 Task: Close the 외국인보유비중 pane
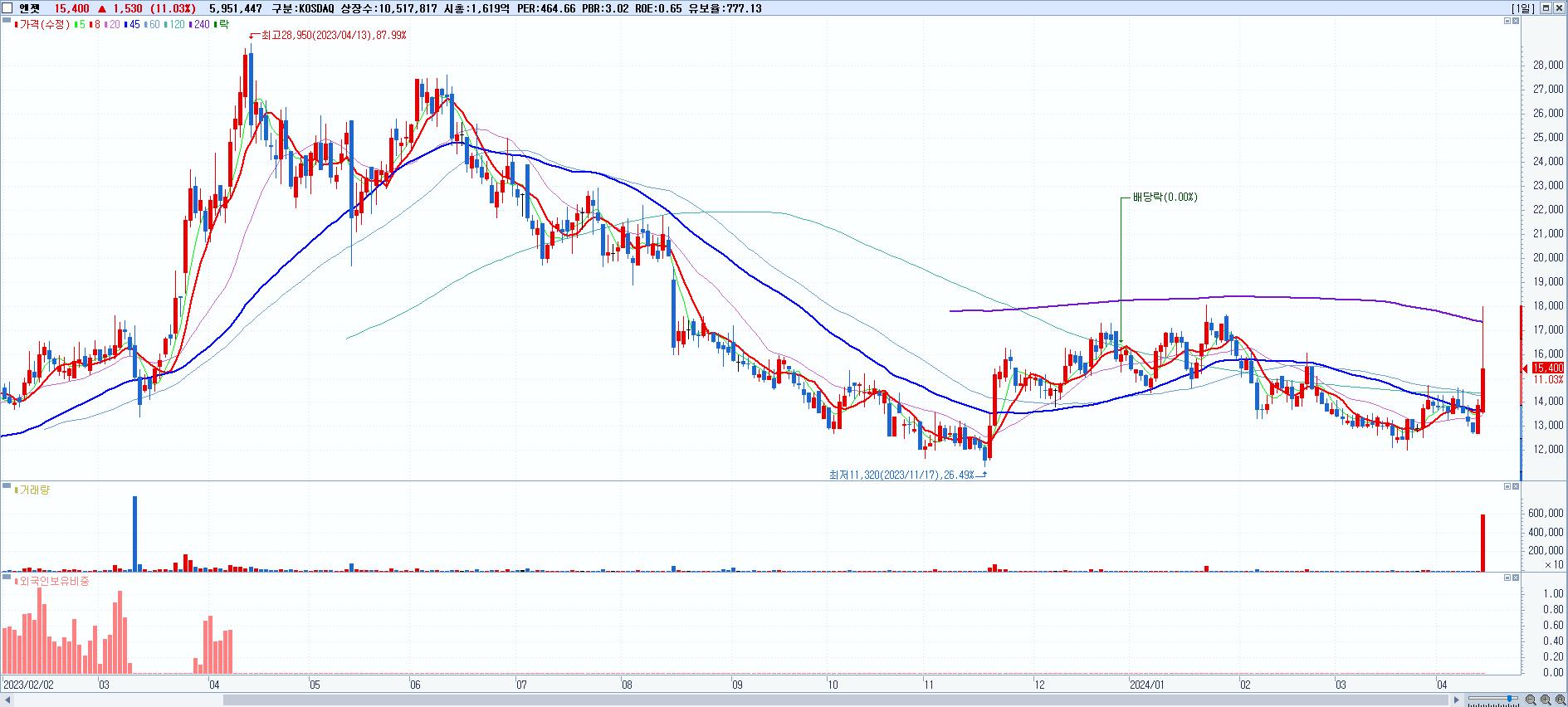[1516, 578]
